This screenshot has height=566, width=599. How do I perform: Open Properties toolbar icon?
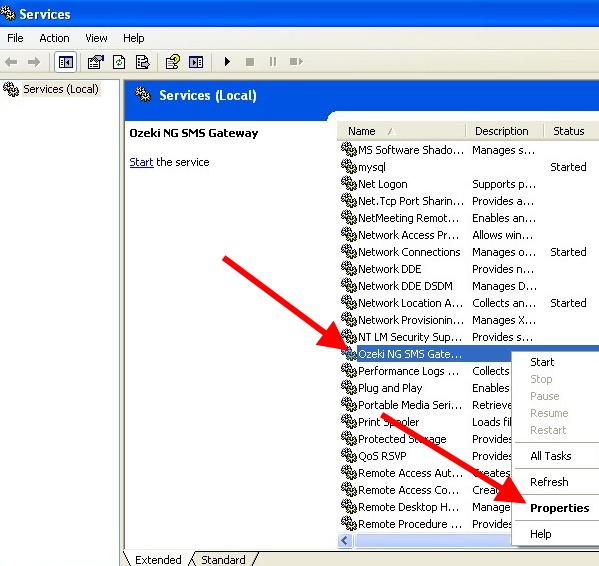pyautogui.click(x=96, y=62)
